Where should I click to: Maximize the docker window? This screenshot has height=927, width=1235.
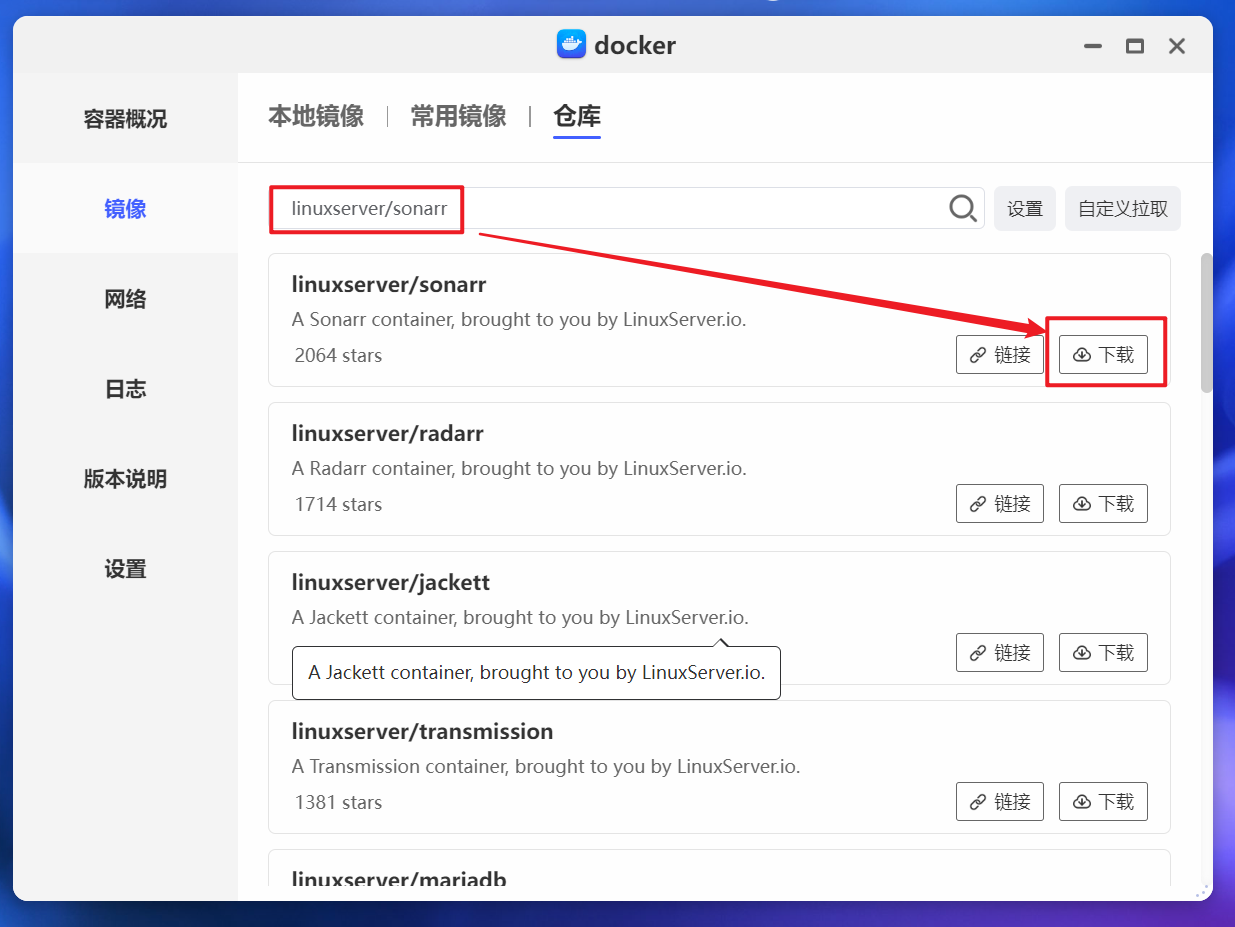point(1134,46)
